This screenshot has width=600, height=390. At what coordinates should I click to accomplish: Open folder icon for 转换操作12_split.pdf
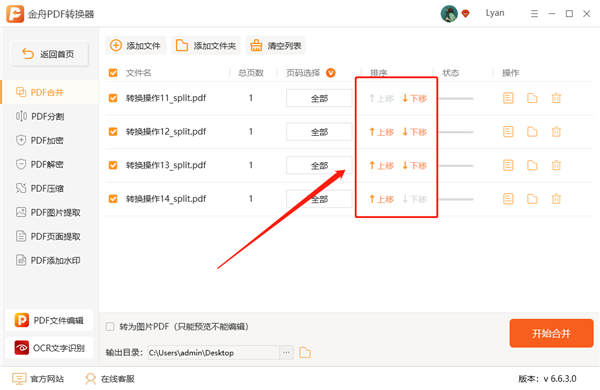532,132
